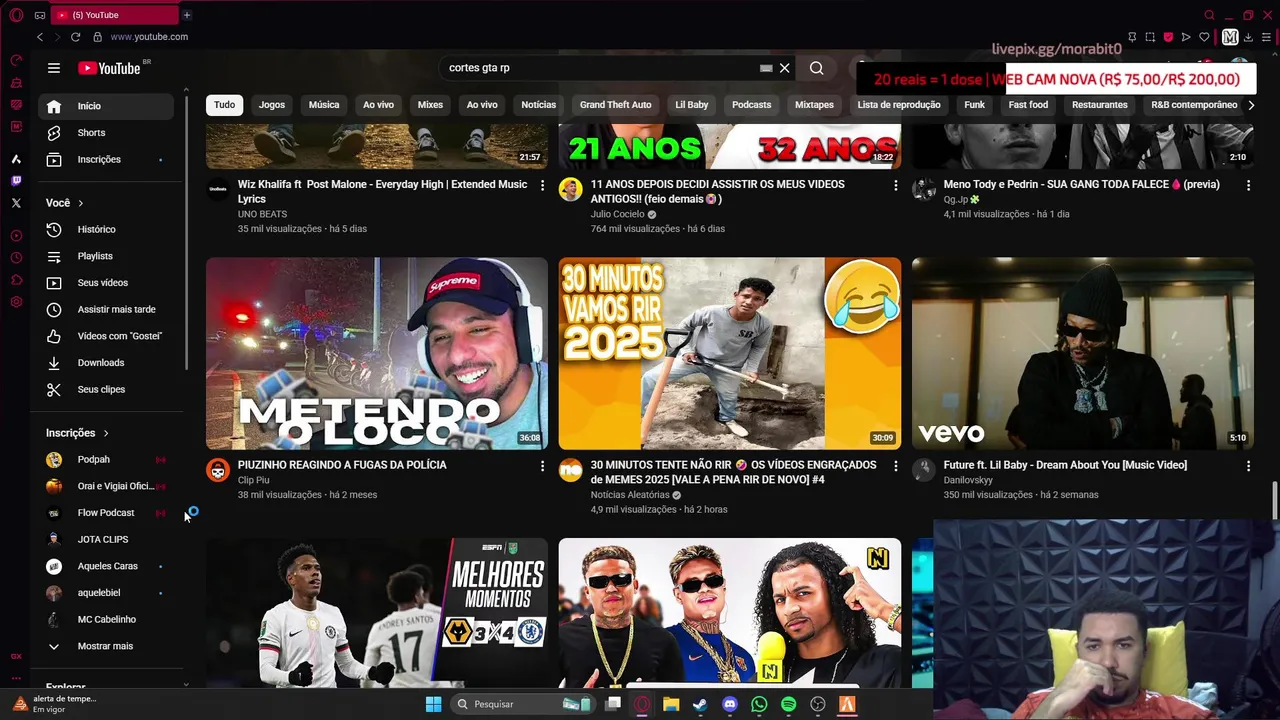Open WhatsApp from the taskbar
This screenshot has width=1280, height=720.
[759, 704]
